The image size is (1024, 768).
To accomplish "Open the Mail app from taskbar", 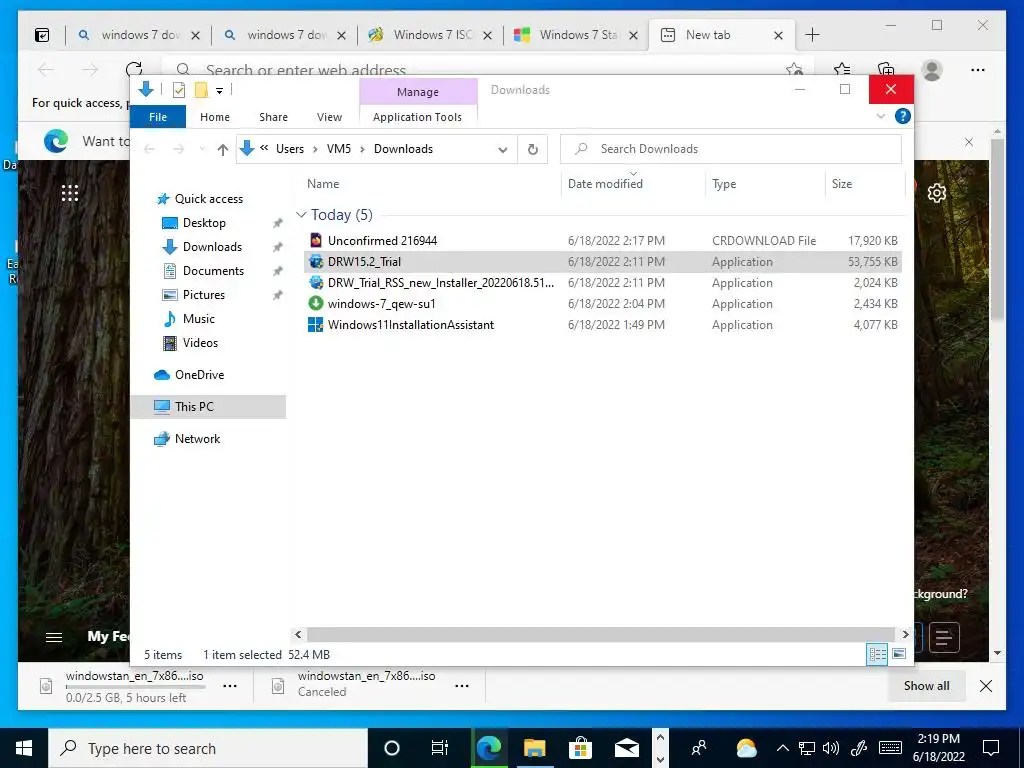I will tap(626, 748).
